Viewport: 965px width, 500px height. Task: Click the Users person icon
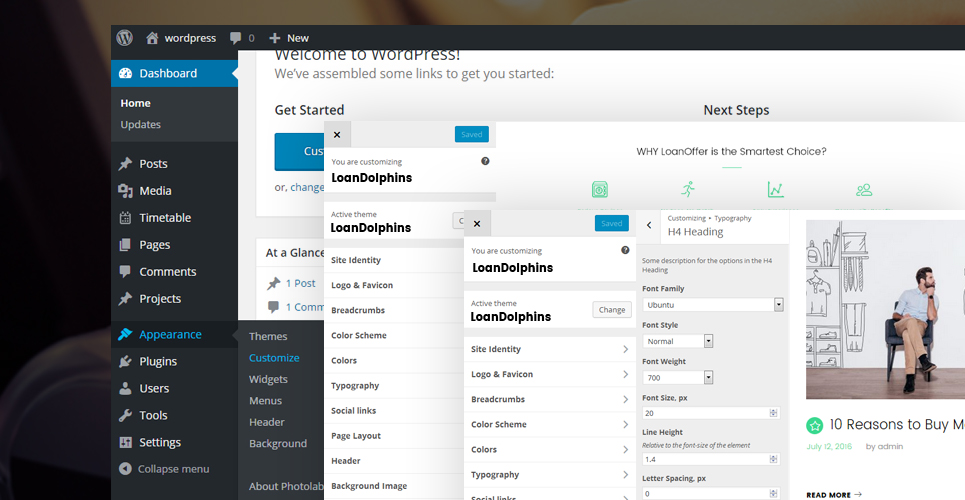pyautogui.click(x=126, y=389)
